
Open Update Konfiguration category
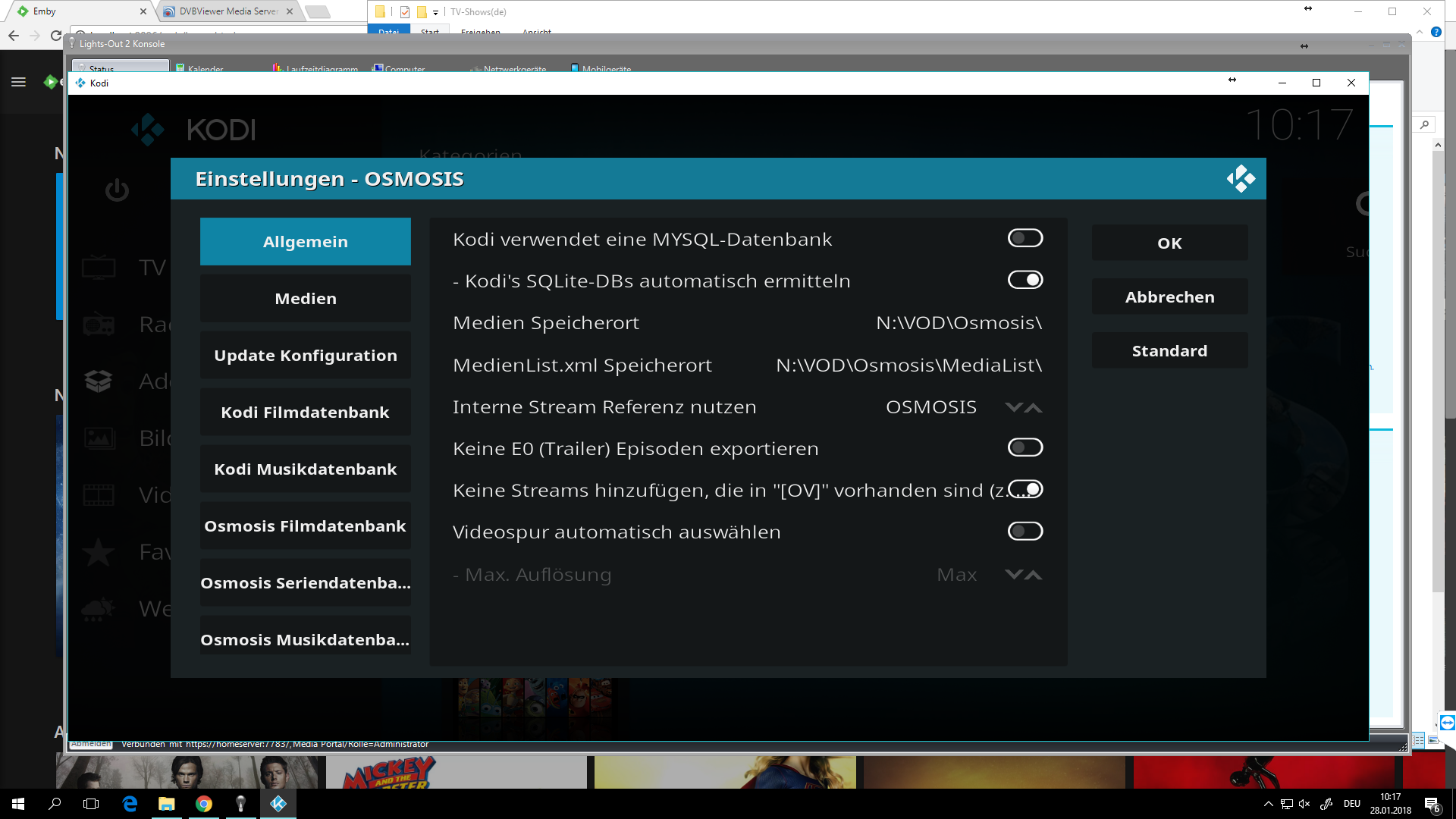(x=306, y=355)
